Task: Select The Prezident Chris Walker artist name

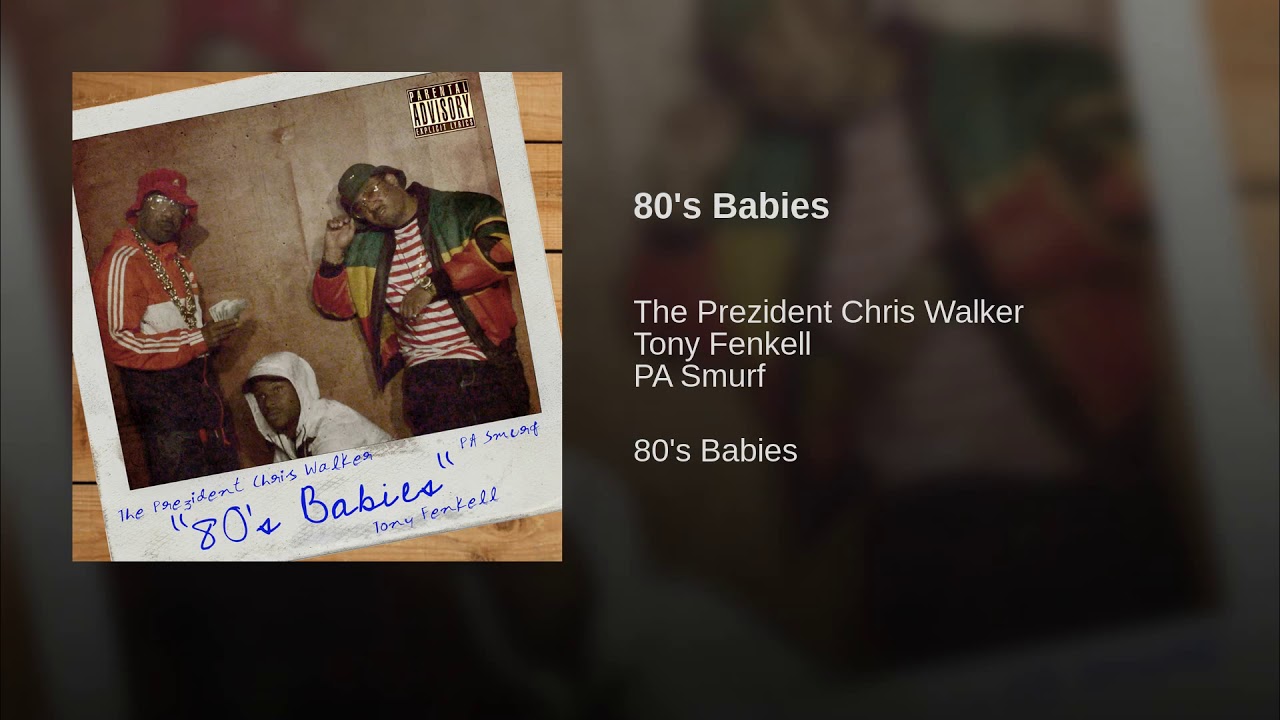Action: click(x=828, y=312)
